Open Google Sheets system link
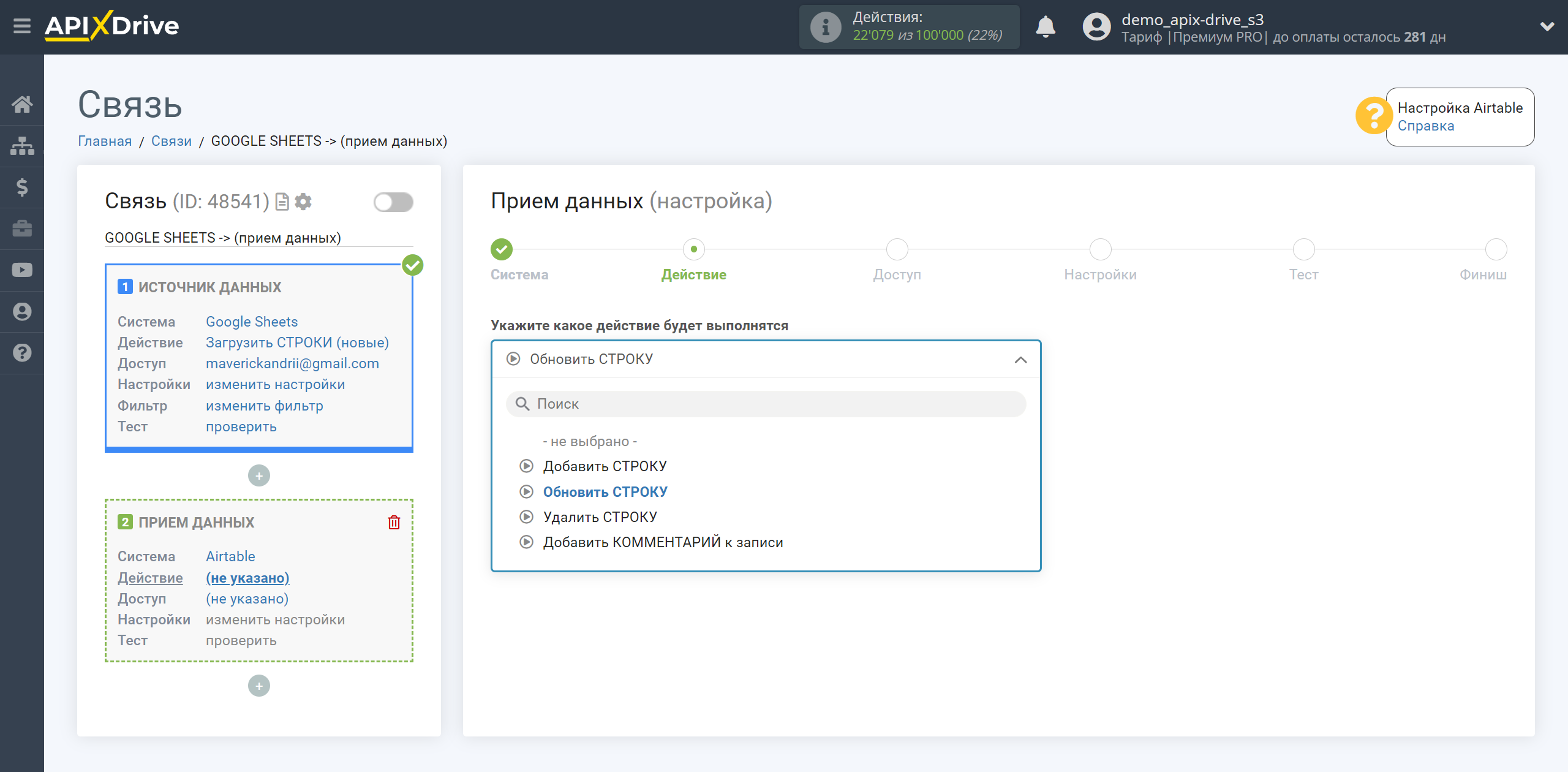1568x772 pixels. point(252,322)
